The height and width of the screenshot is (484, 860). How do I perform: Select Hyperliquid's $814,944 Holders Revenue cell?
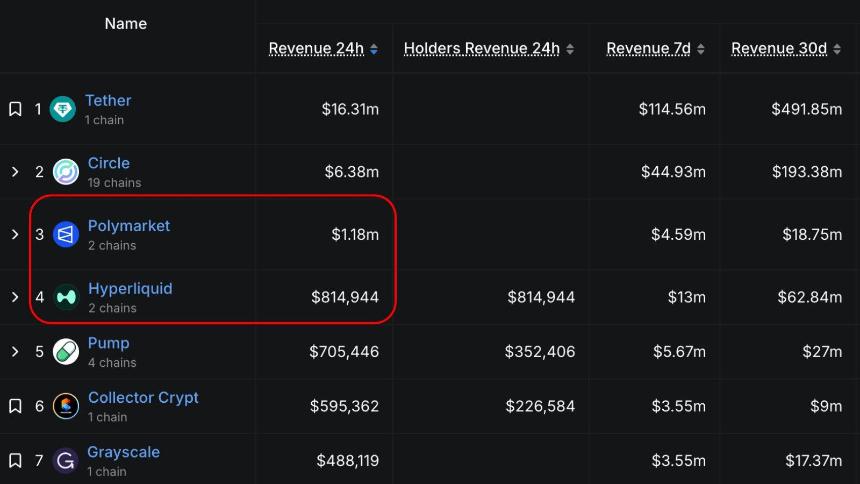[x=541, y=297]
